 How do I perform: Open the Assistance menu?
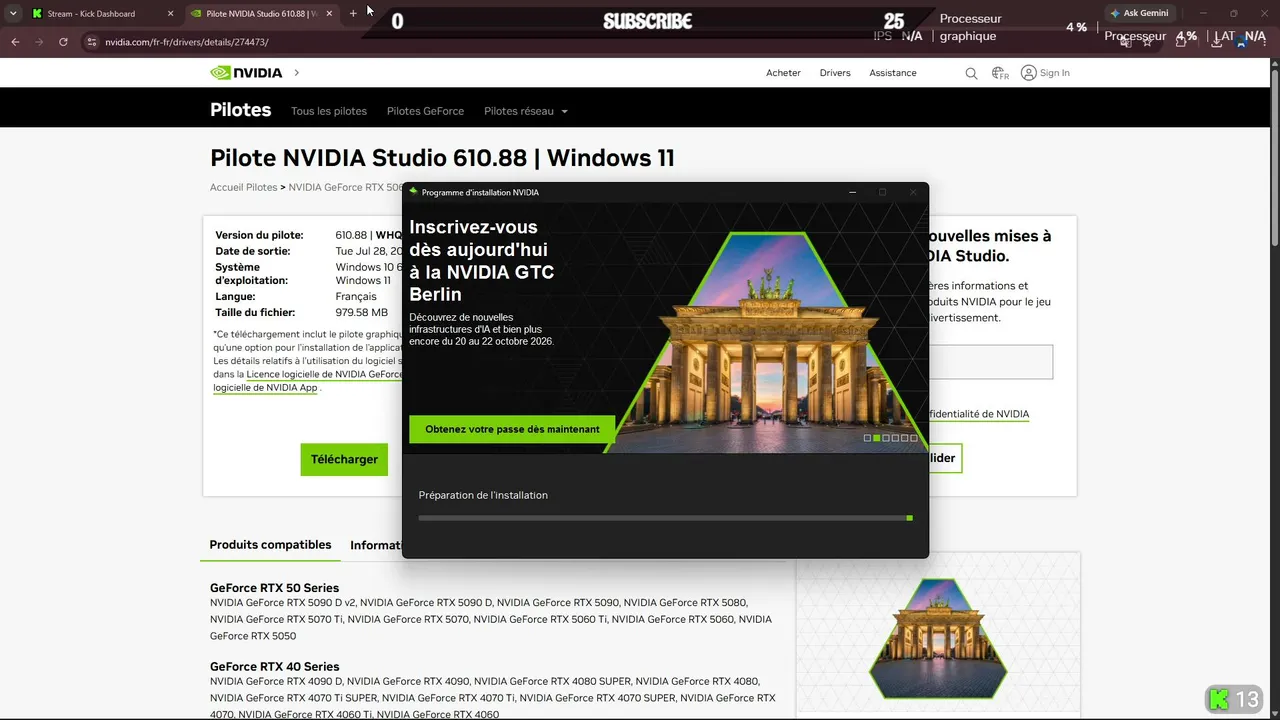click(893, 73)
